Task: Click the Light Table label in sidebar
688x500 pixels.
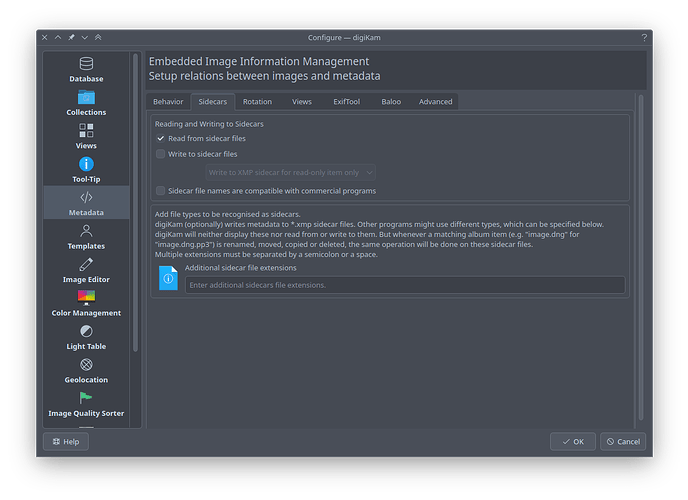Action: click(86, 346)
